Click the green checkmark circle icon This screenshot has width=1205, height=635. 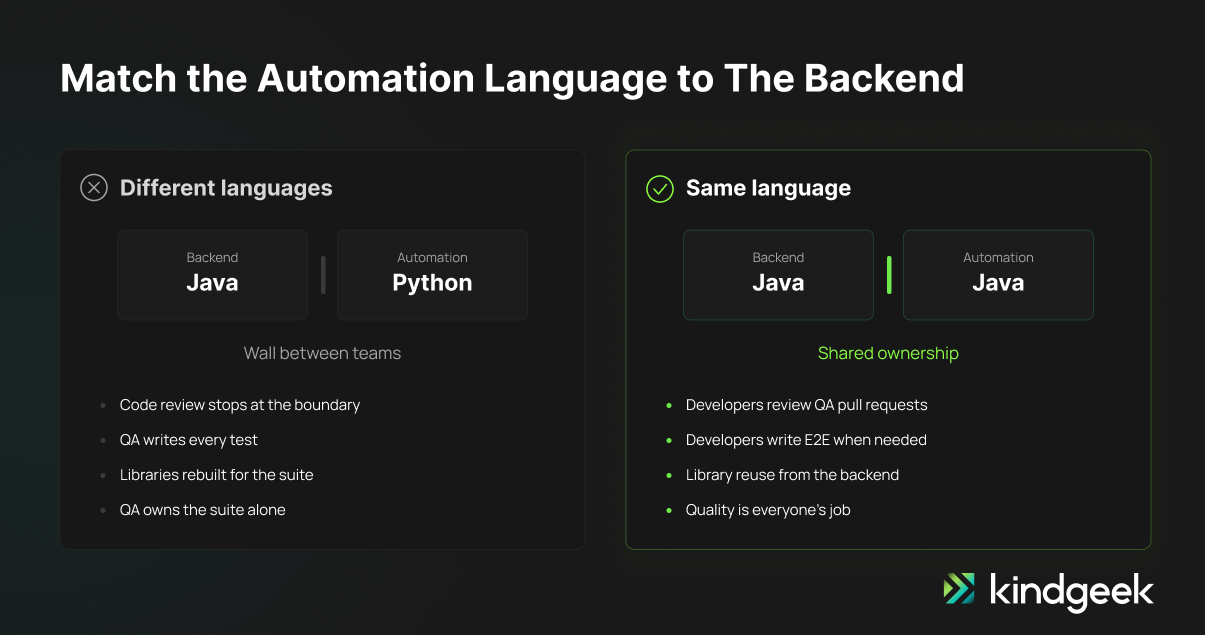tap(660, 188)
